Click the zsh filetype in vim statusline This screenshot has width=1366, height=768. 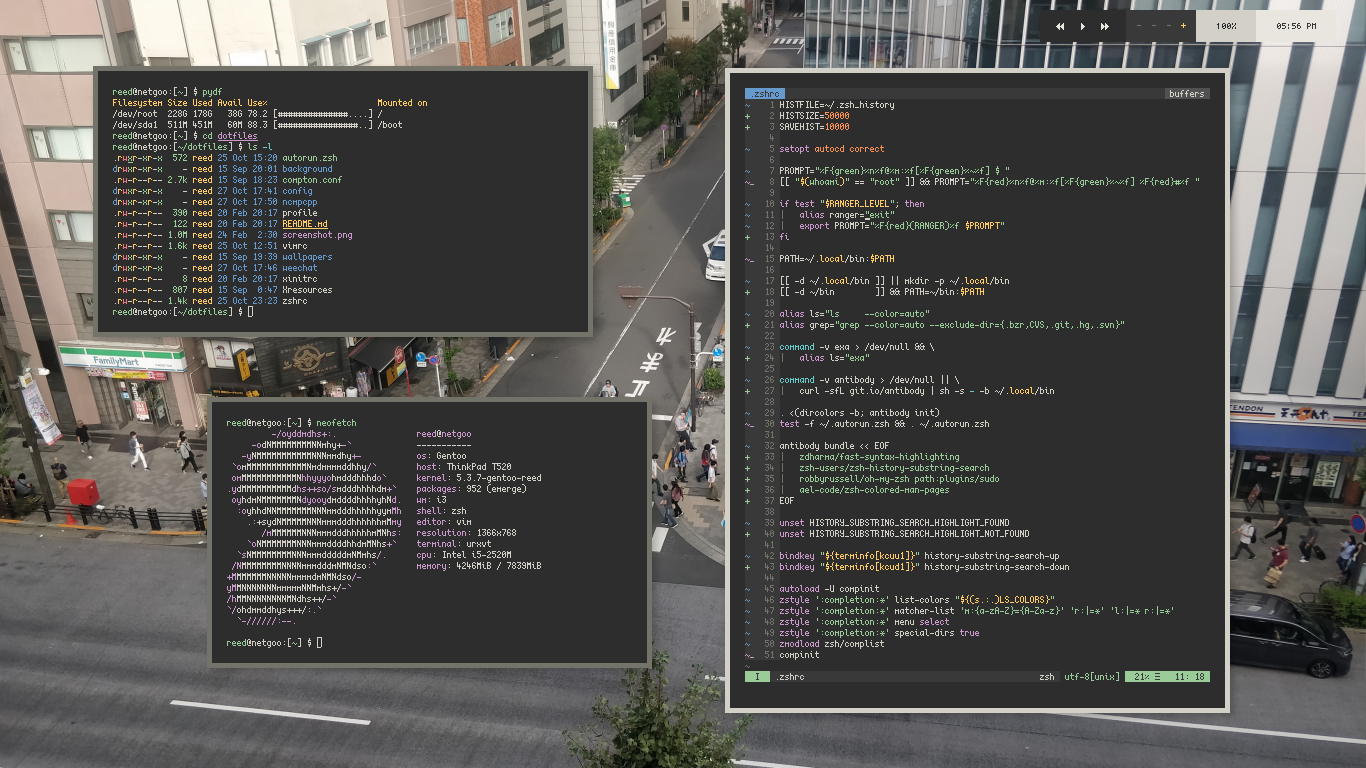[1047, 677]
